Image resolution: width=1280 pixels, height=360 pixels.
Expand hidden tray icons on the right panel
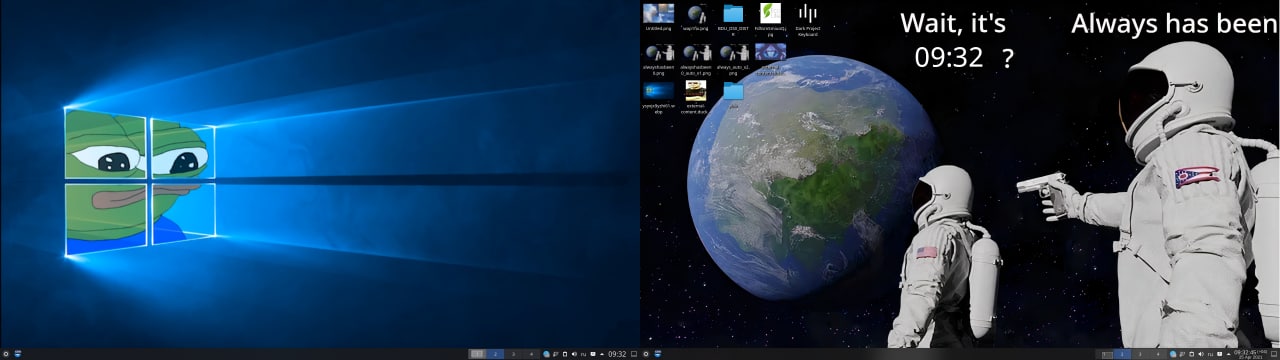pyautogui.click(x=1228, y=354)
